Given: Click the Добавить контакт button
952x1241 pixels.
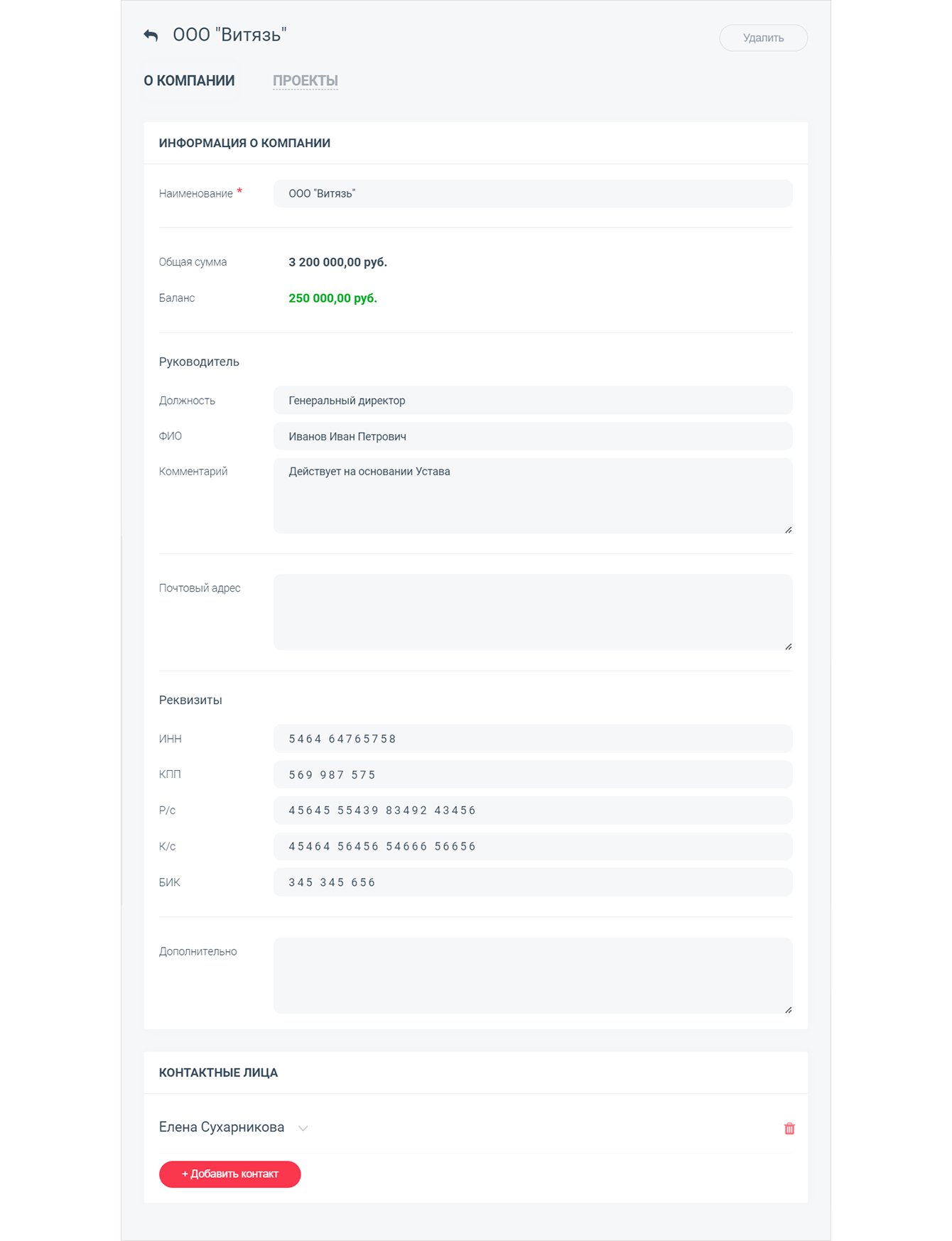Looking at the screenshot, I should pyautogui.click(x=229, y=1174).
